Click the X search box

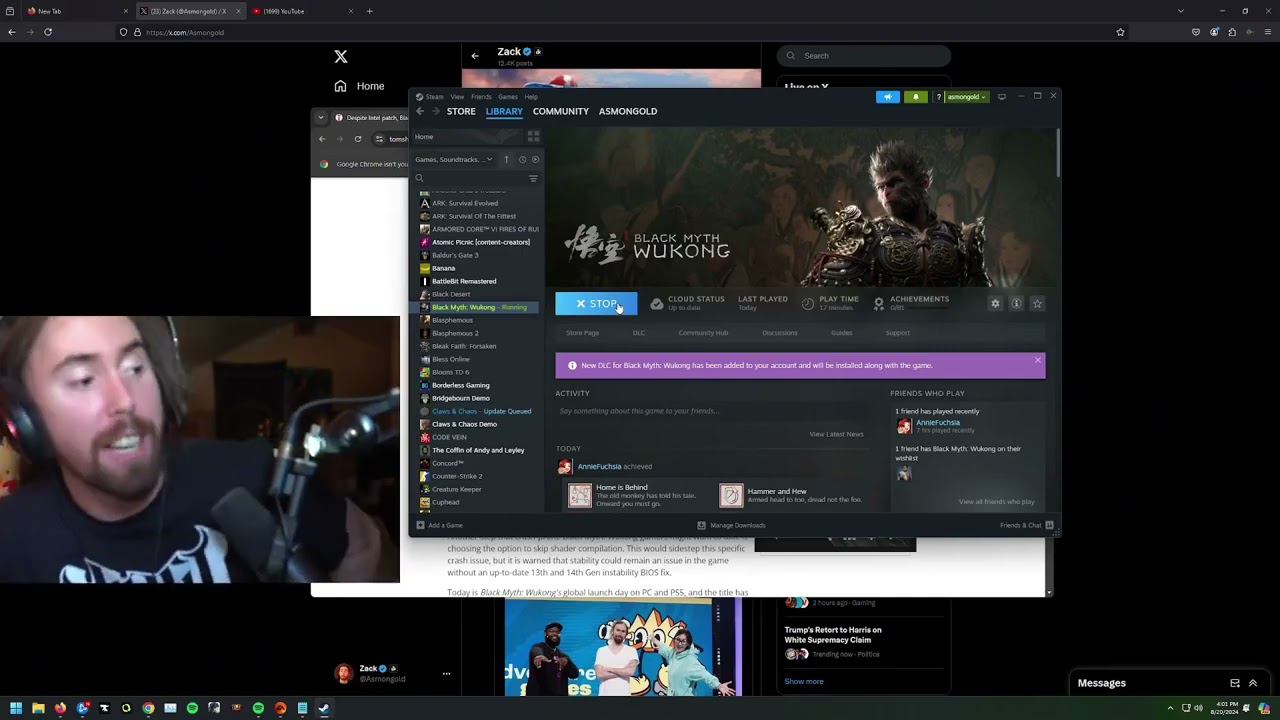[864, 56]
